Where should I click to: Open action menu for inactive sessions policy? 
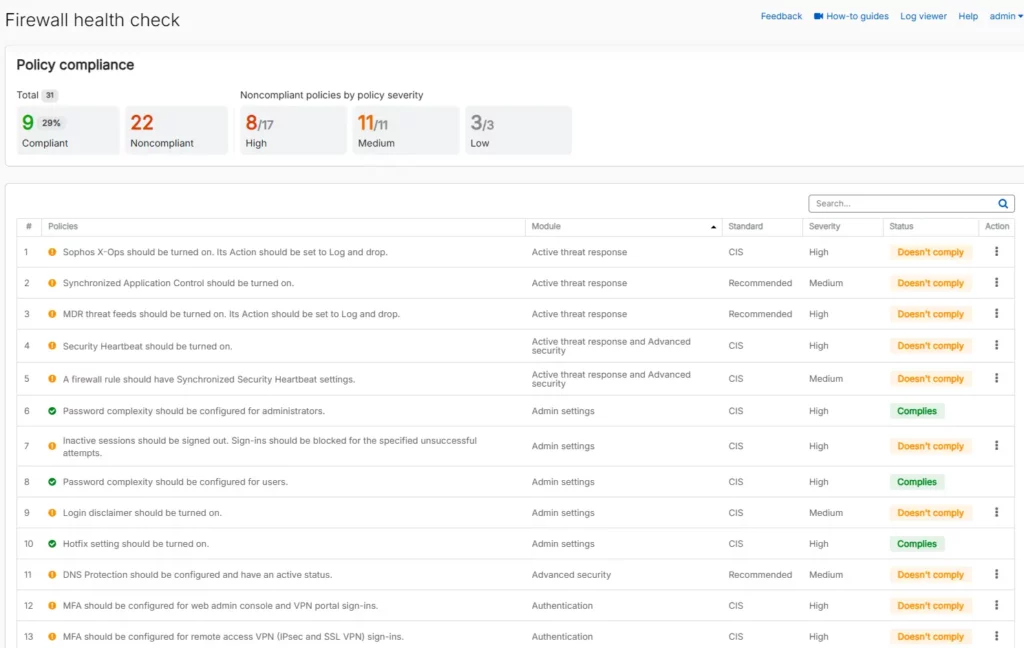[x=996, y=445]
